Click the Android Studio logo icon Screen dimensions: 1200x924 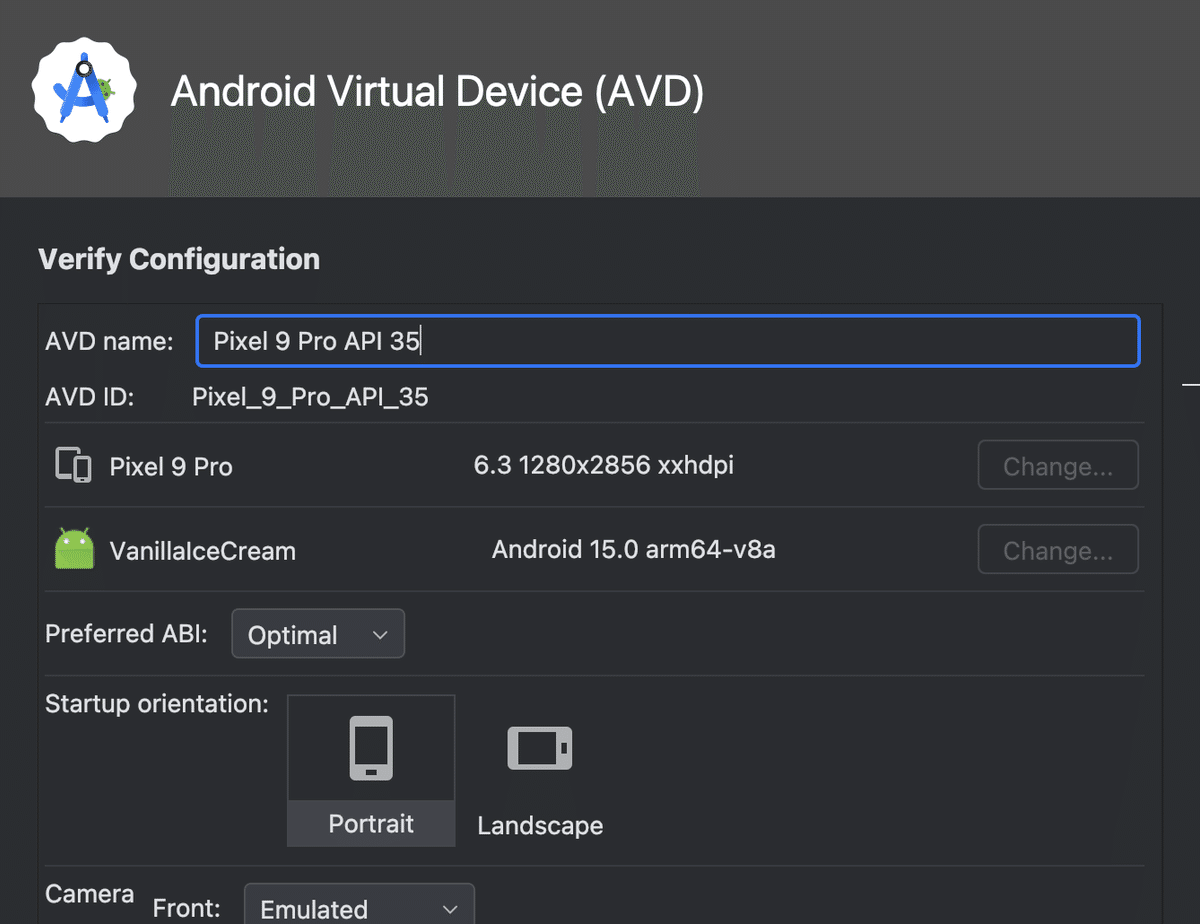coord(84,91)
